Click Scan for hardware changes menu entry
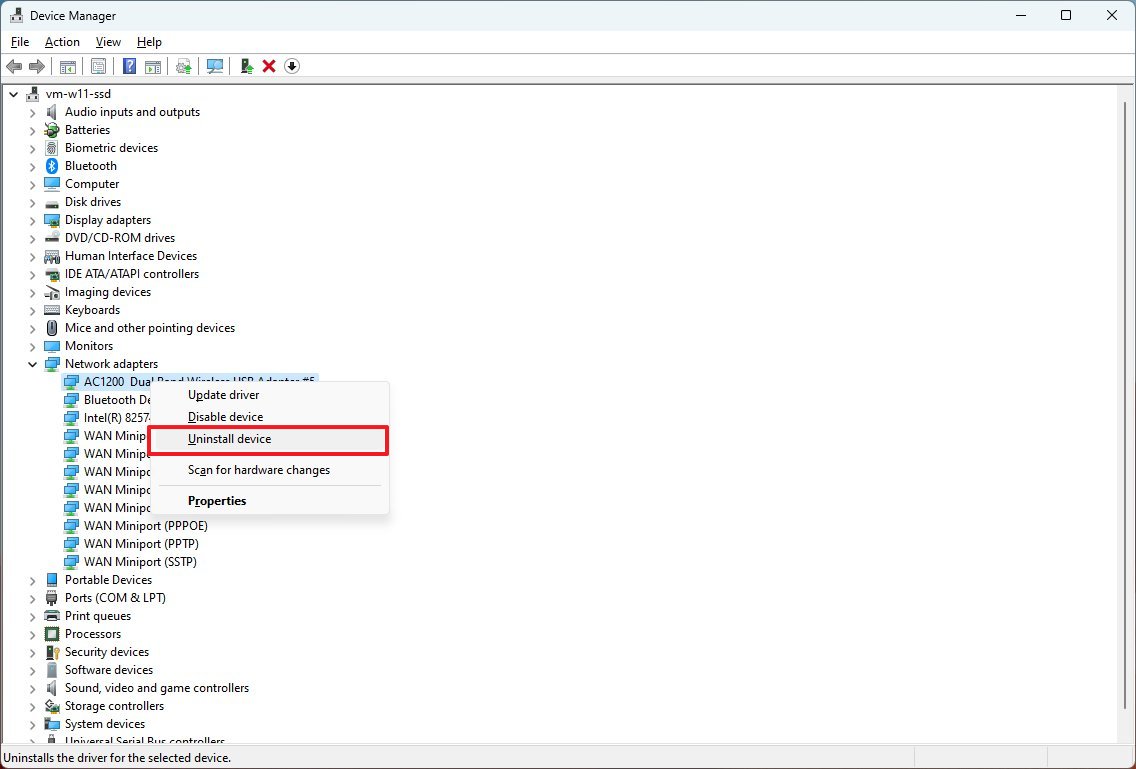 259,470
